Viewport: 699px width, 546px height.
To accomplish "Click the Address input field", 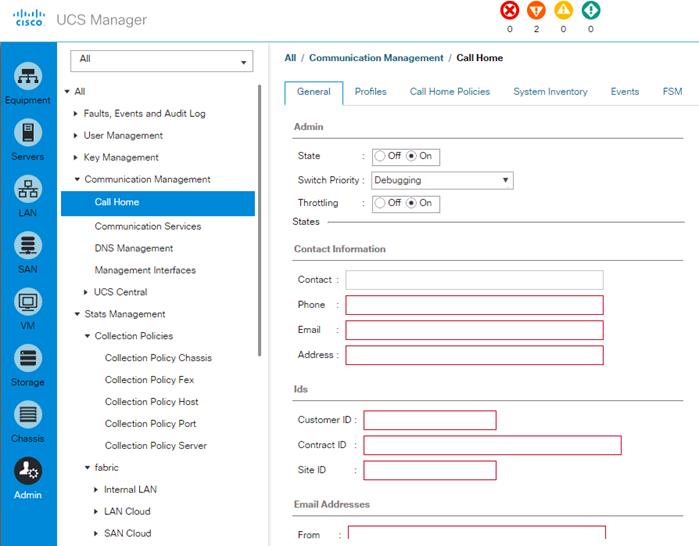I will coord(474,355).
